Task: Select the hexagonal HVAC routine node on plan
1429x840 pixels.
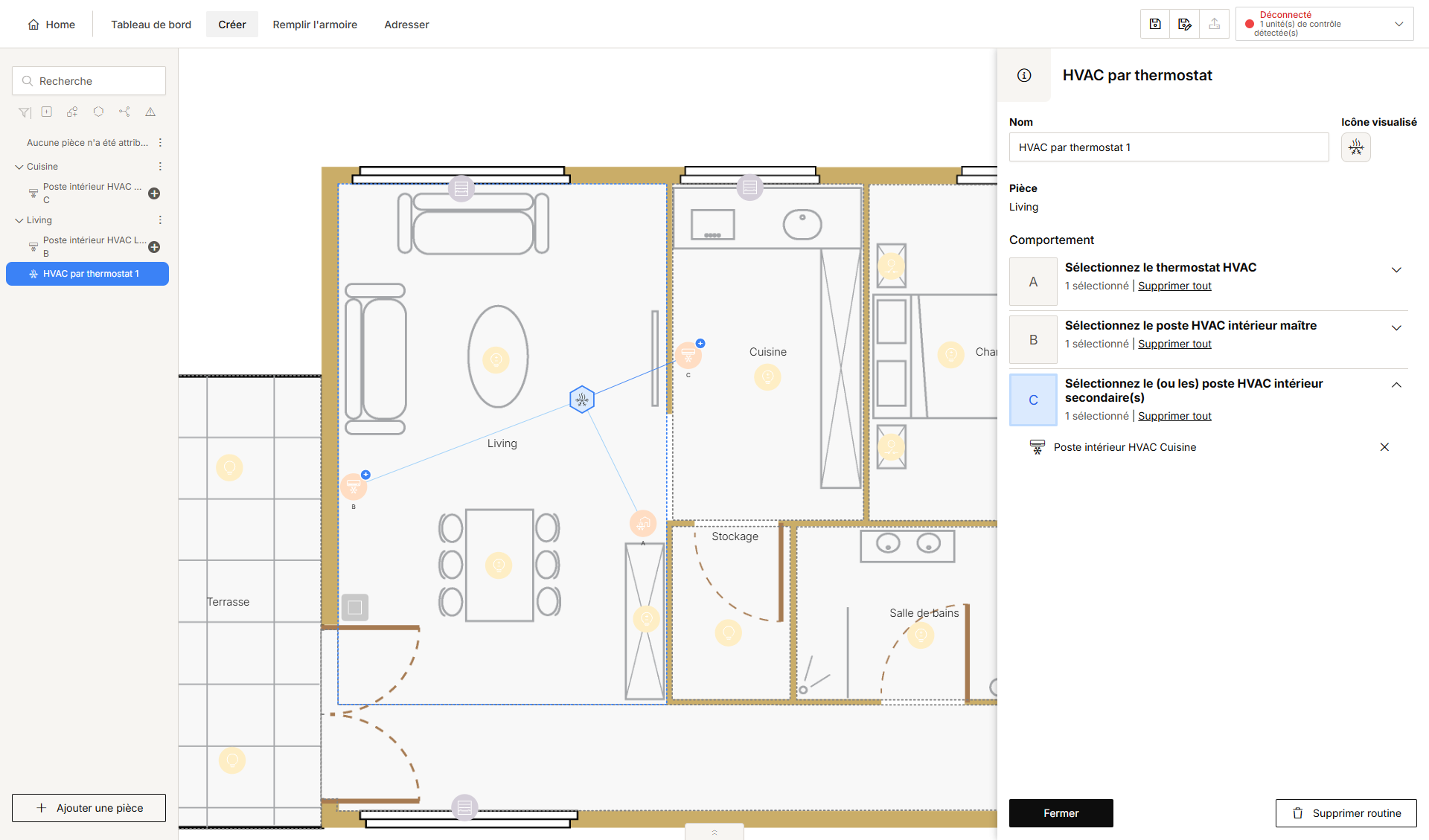Action: click(x=582, y=400)
